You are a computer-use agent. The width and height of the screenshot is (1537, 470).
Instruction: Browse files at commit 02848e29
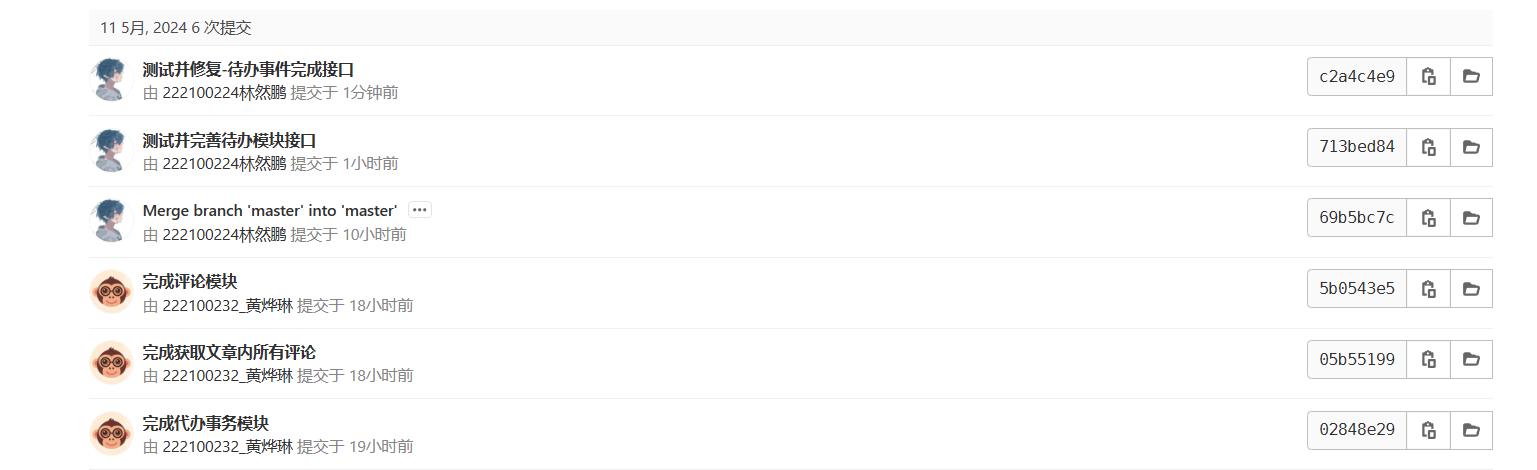pyautogui.click(x=1471, y=430)
